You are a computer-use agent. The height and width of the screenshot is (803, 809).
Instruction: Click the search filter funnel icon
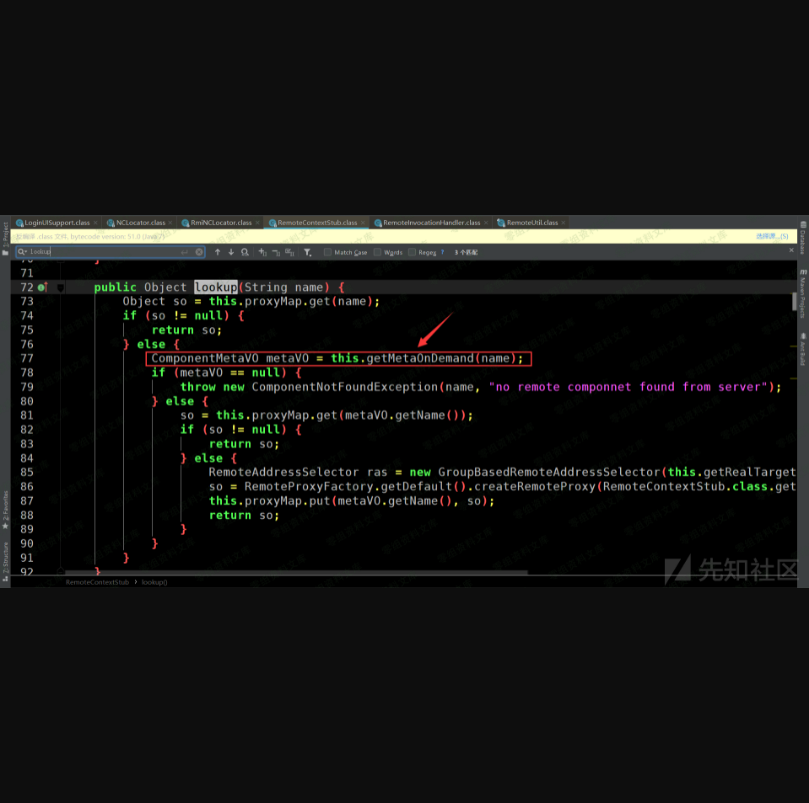click(307, 253)
